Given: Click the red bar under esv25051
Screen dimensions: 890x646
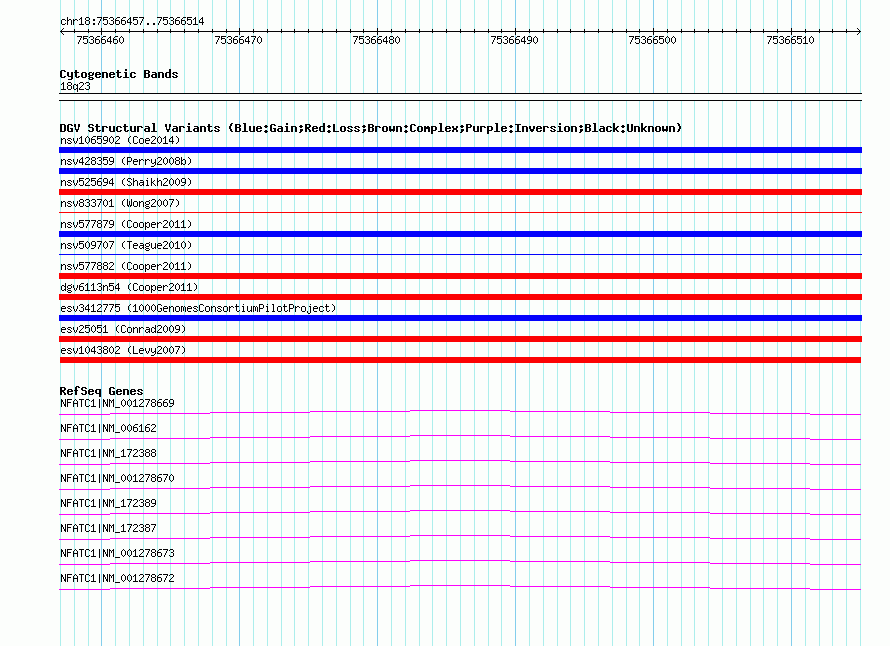Looking at the screenshot, I should (460, 339).
